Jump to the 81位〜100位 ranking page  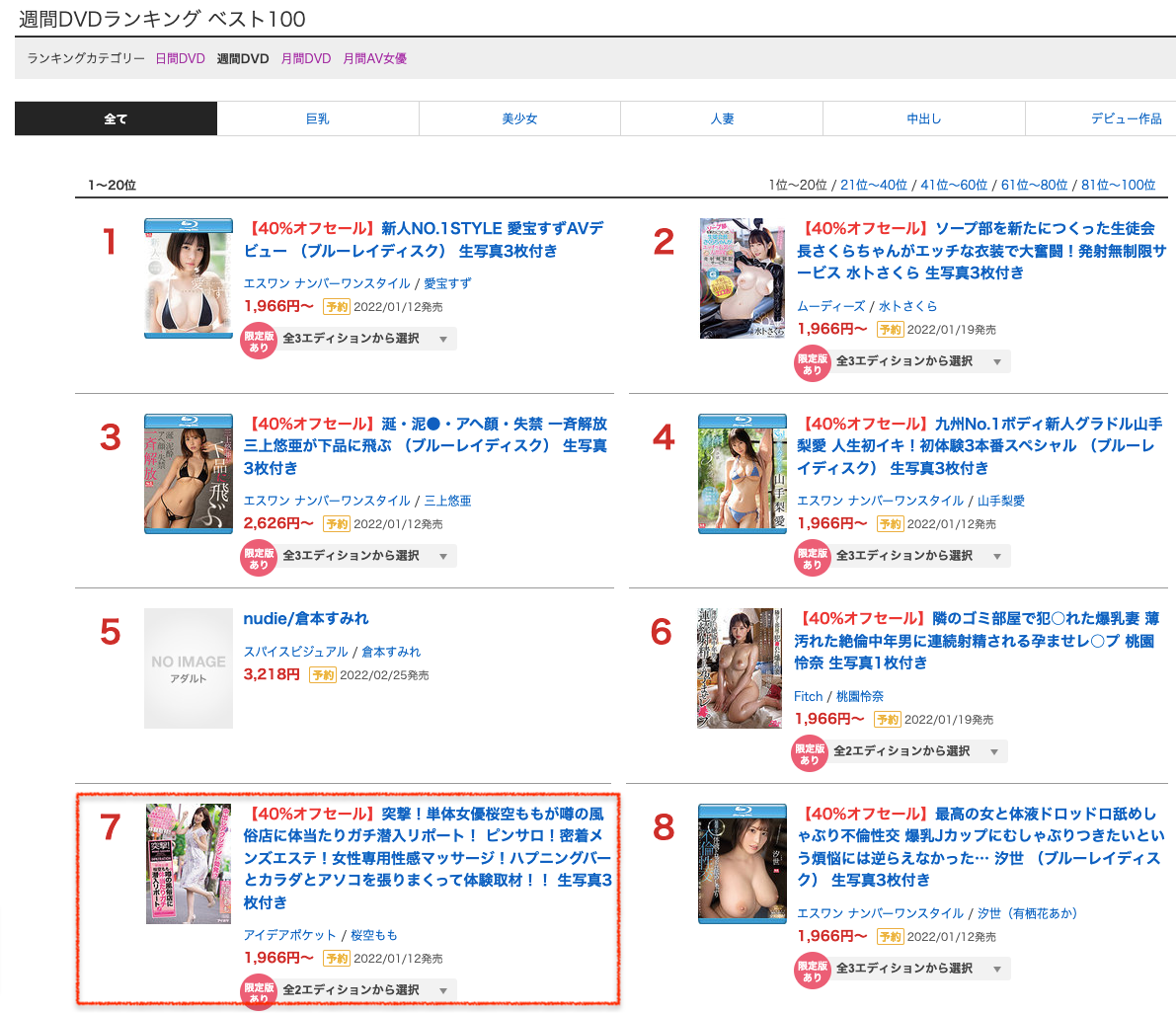point(1118,185)
